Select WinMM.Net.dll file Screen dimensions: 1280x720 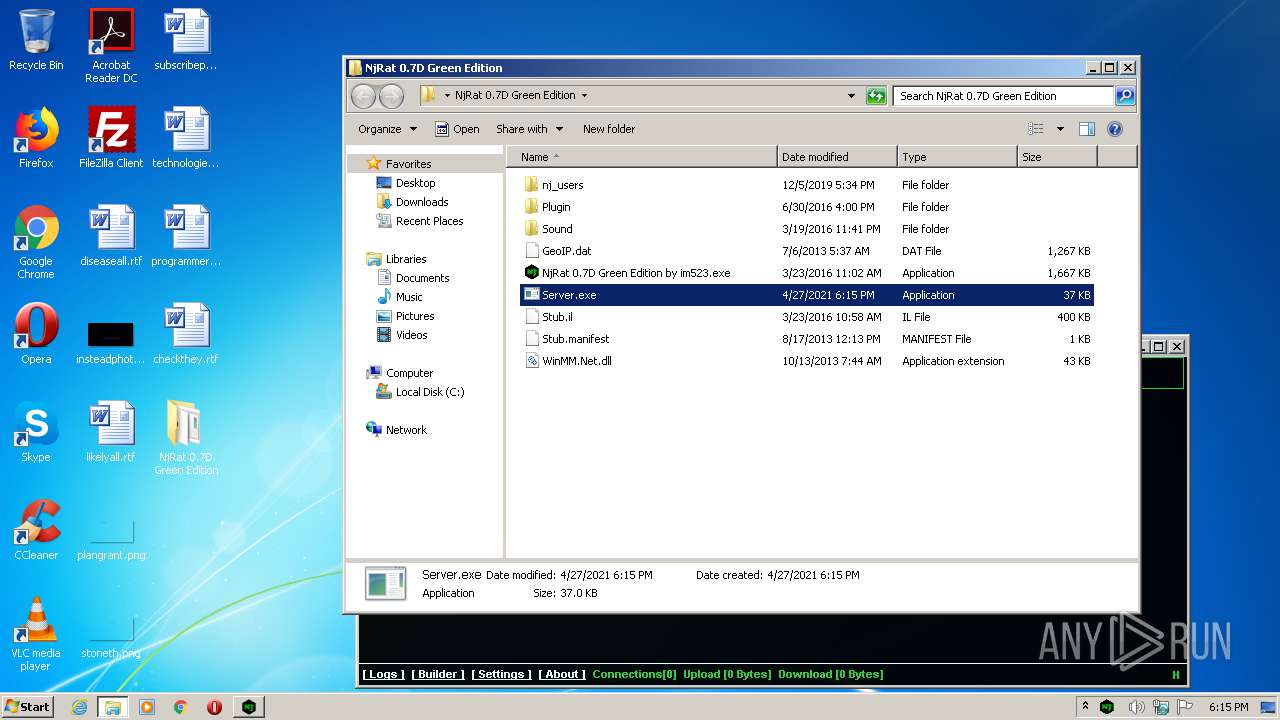click(576, 361)
